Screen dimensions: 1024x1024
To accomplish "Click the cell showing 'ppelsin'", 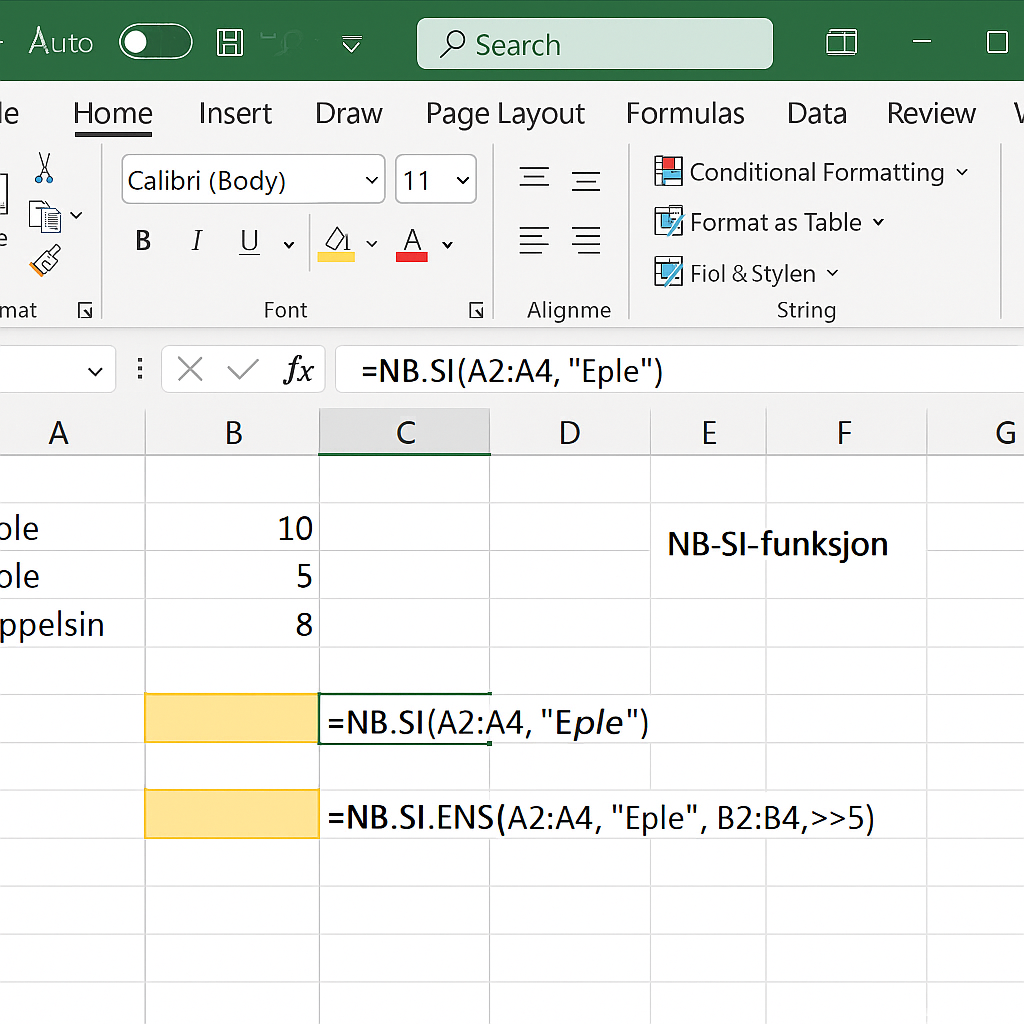I will (72, 624).
